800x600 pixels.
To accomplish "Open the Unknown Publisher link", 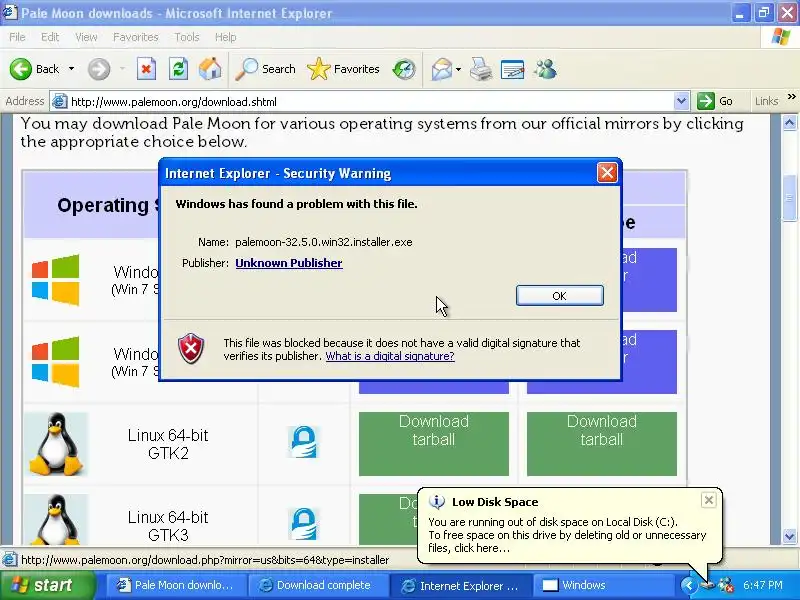I will coord(289,263).
